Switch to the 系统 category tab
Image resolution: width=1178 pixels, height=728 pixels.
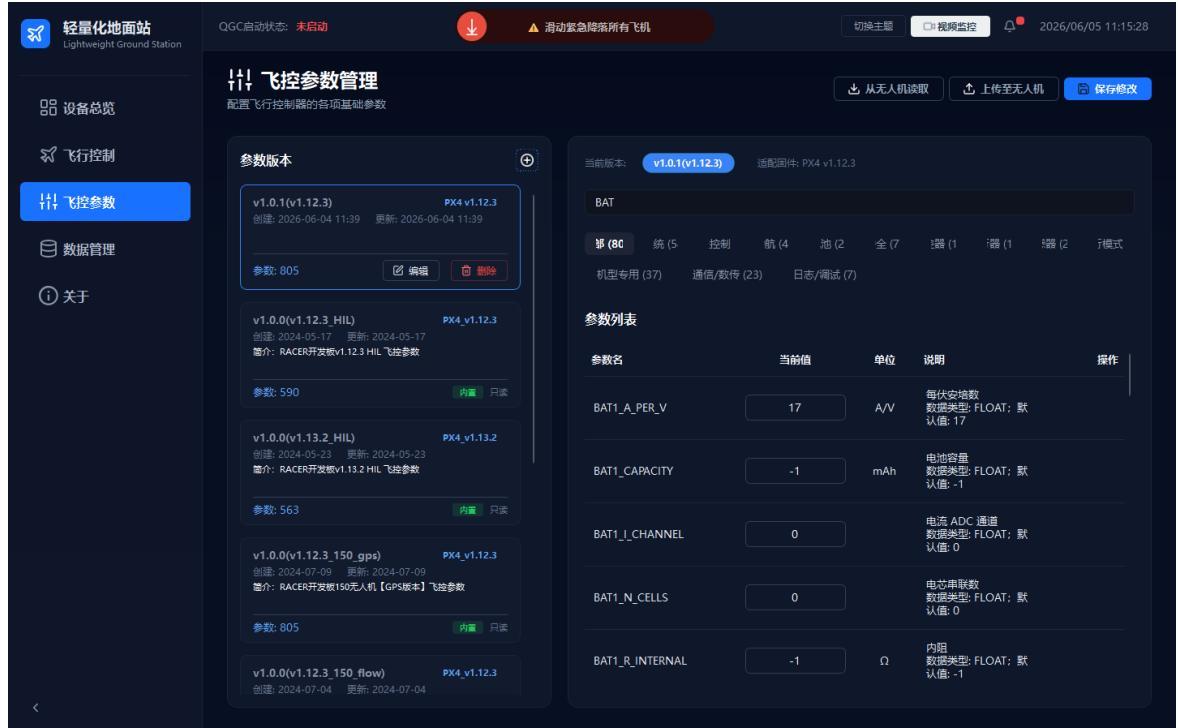(x=665, y=243)
